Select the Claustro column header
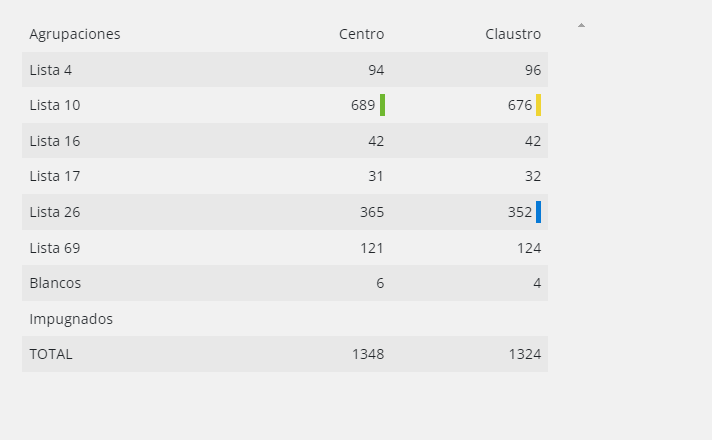This screenshot has width=712, height=440. 513,34
